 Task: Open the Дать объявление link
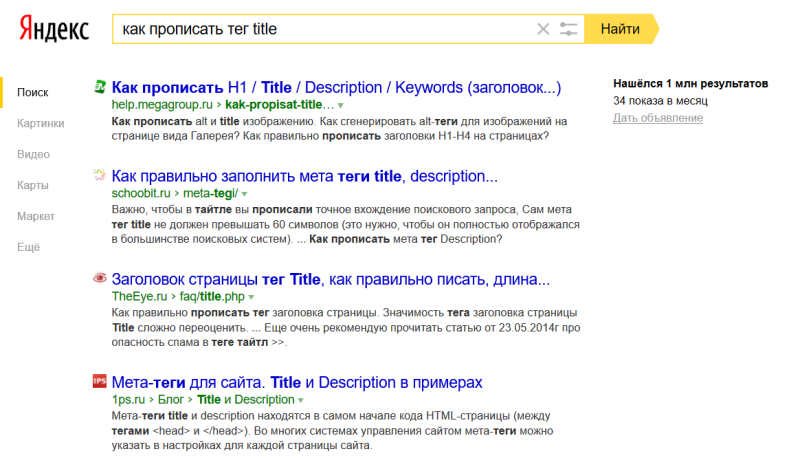click(x=658, y=118)
